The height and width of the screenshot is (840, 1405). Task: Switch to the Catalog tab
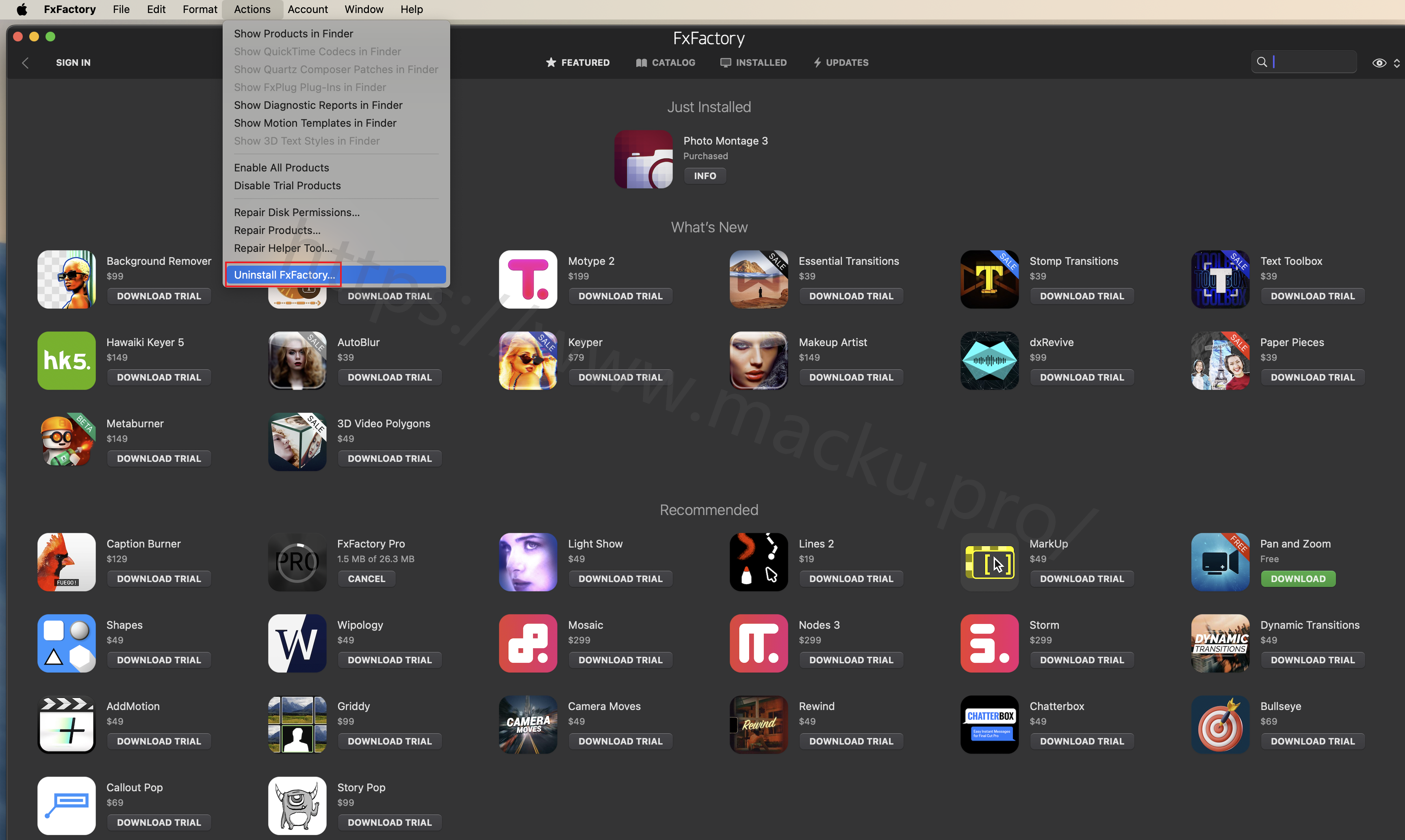click(x=665, y=62)
